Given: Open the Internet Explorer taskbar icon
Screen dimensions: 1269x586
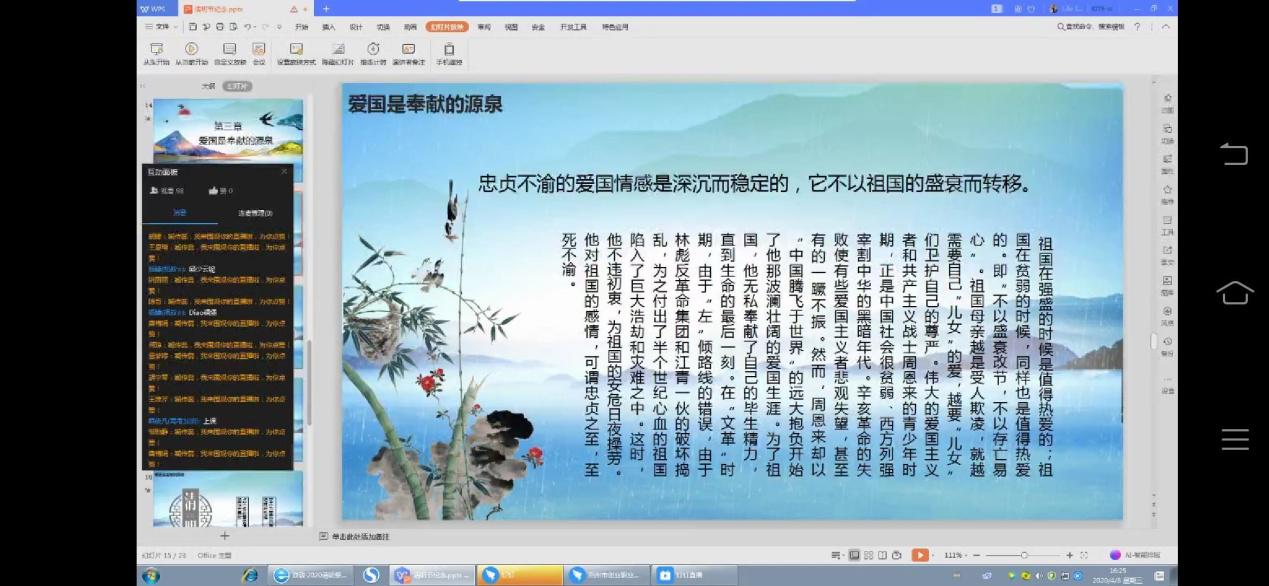Looking at the screenshot, I should pyautogui.click(x=250, y=575).
